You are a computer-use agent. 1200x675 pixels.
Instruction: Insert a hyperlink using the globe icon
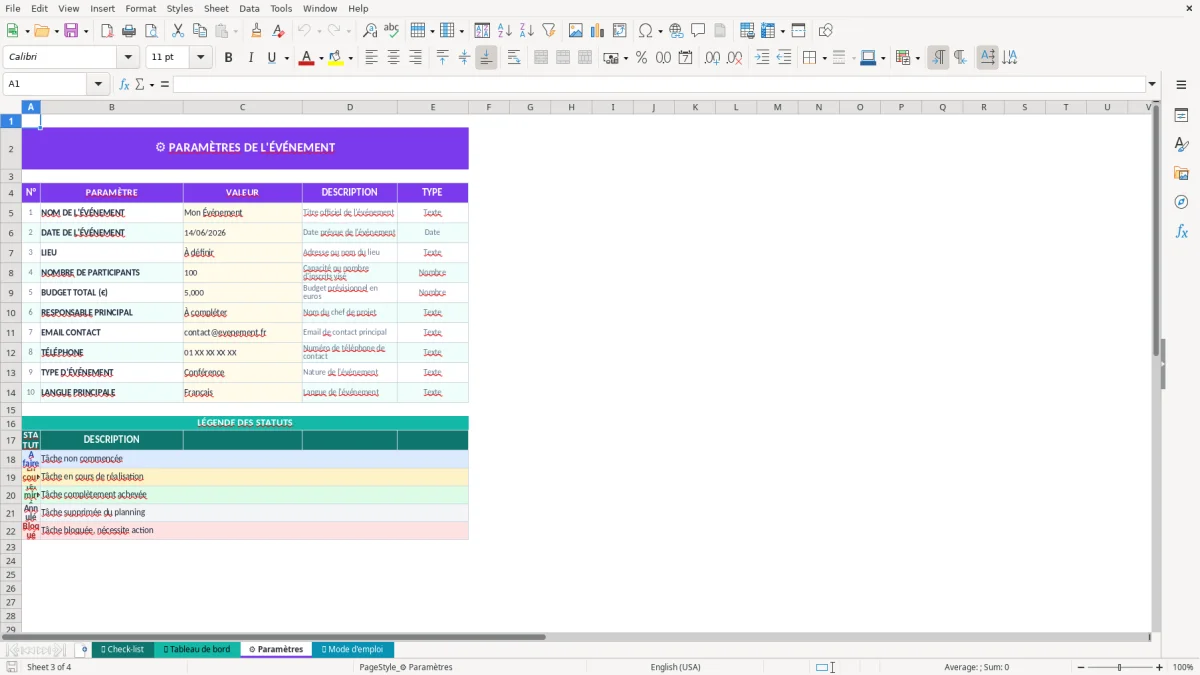[x=676, y=31]
